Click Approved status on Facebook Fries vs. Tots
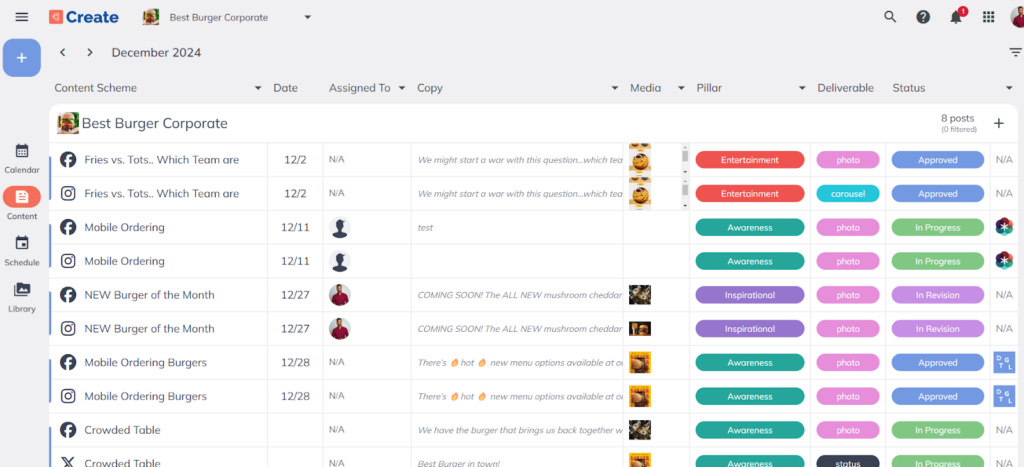Screen dimensions: 1024x467 coord(938,160)
